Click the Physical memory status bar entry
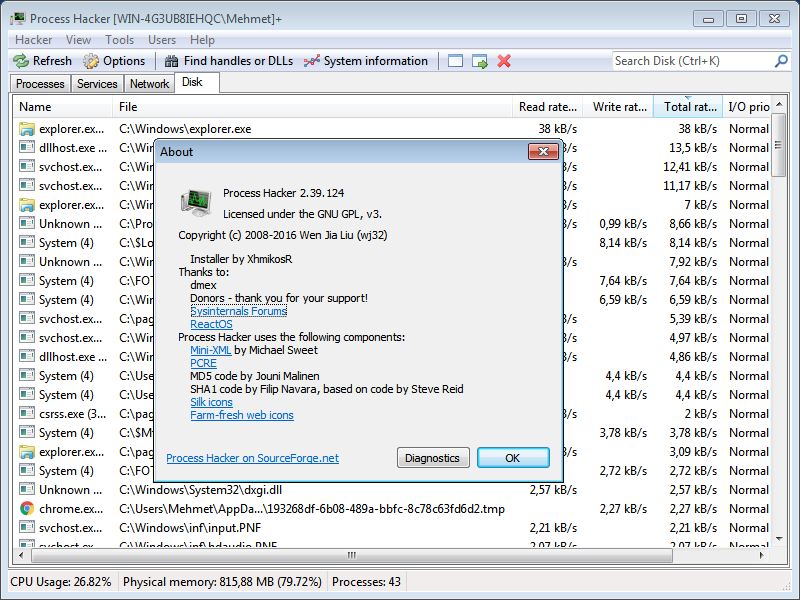This screenshot has height=600, width=800. (222, 582)
